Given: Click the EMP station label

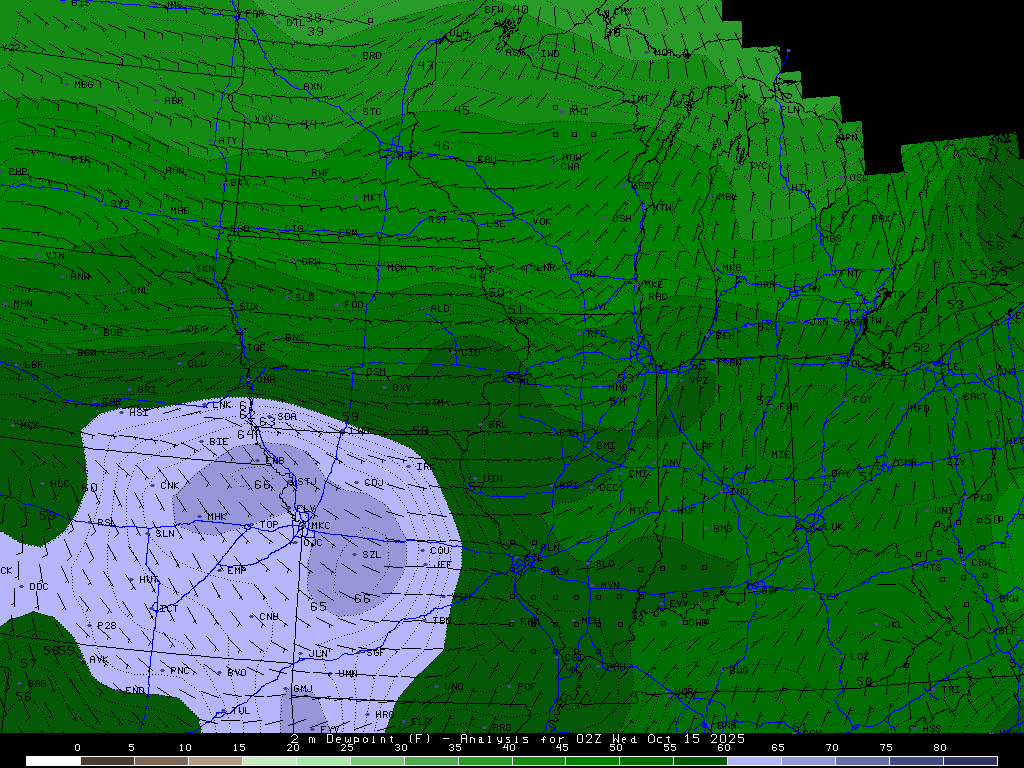Looking at the screenshot, I should [x=236, y=571].
